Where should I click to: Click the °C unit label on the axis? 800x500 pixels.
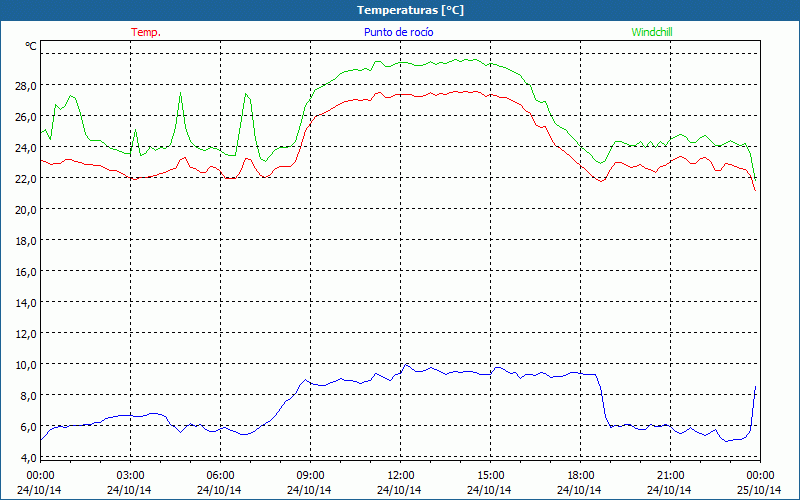click(31, 46)
